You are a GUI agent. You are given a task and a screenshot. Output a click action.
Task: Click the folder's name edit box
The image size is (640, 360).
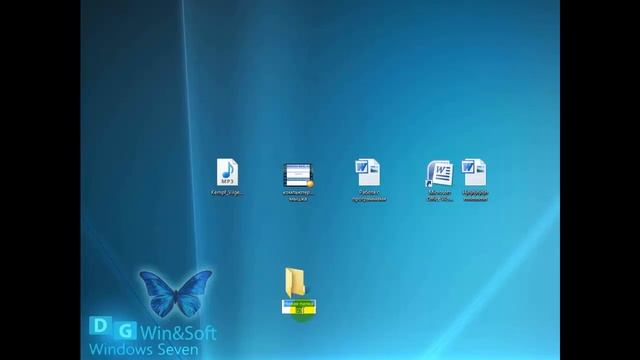pyautogui.click(x=299, y=307)
